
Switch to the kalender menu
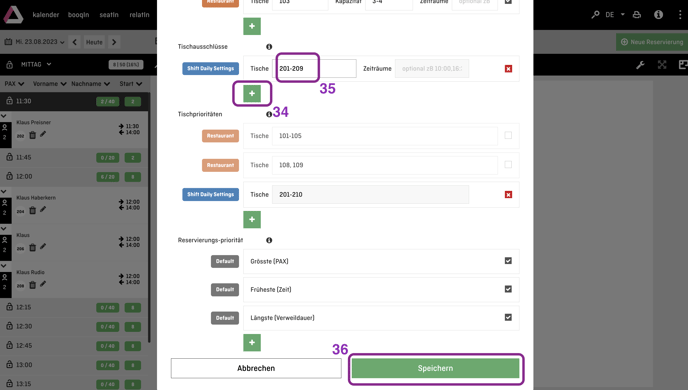[46, 14]
